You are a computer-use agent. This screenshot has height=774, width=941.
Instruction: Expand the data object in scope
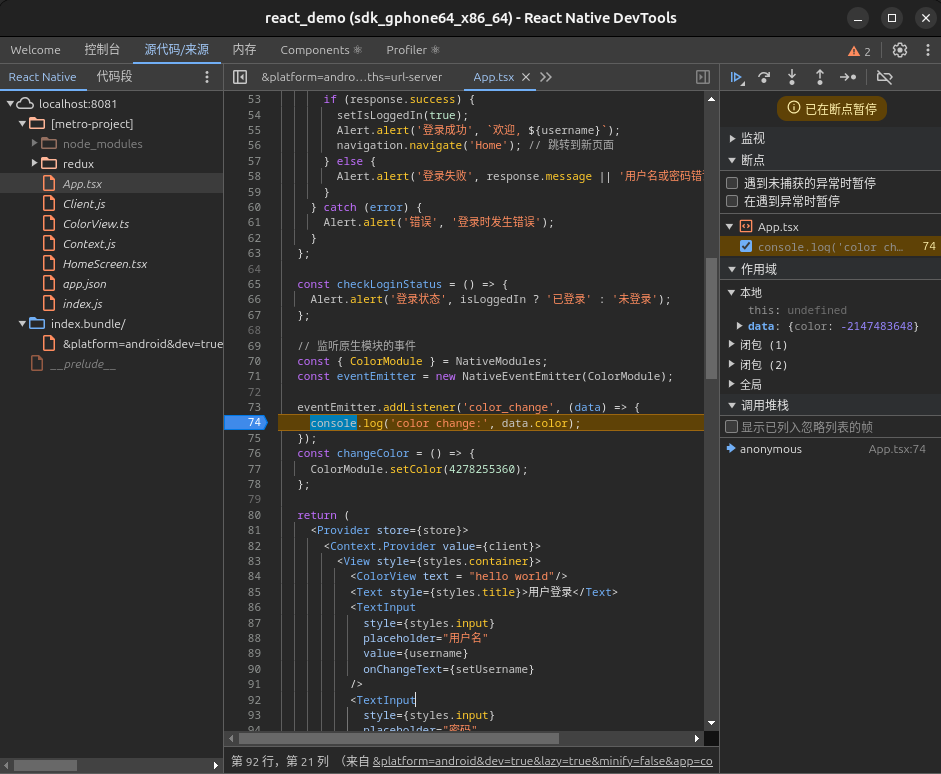point(740,326)
